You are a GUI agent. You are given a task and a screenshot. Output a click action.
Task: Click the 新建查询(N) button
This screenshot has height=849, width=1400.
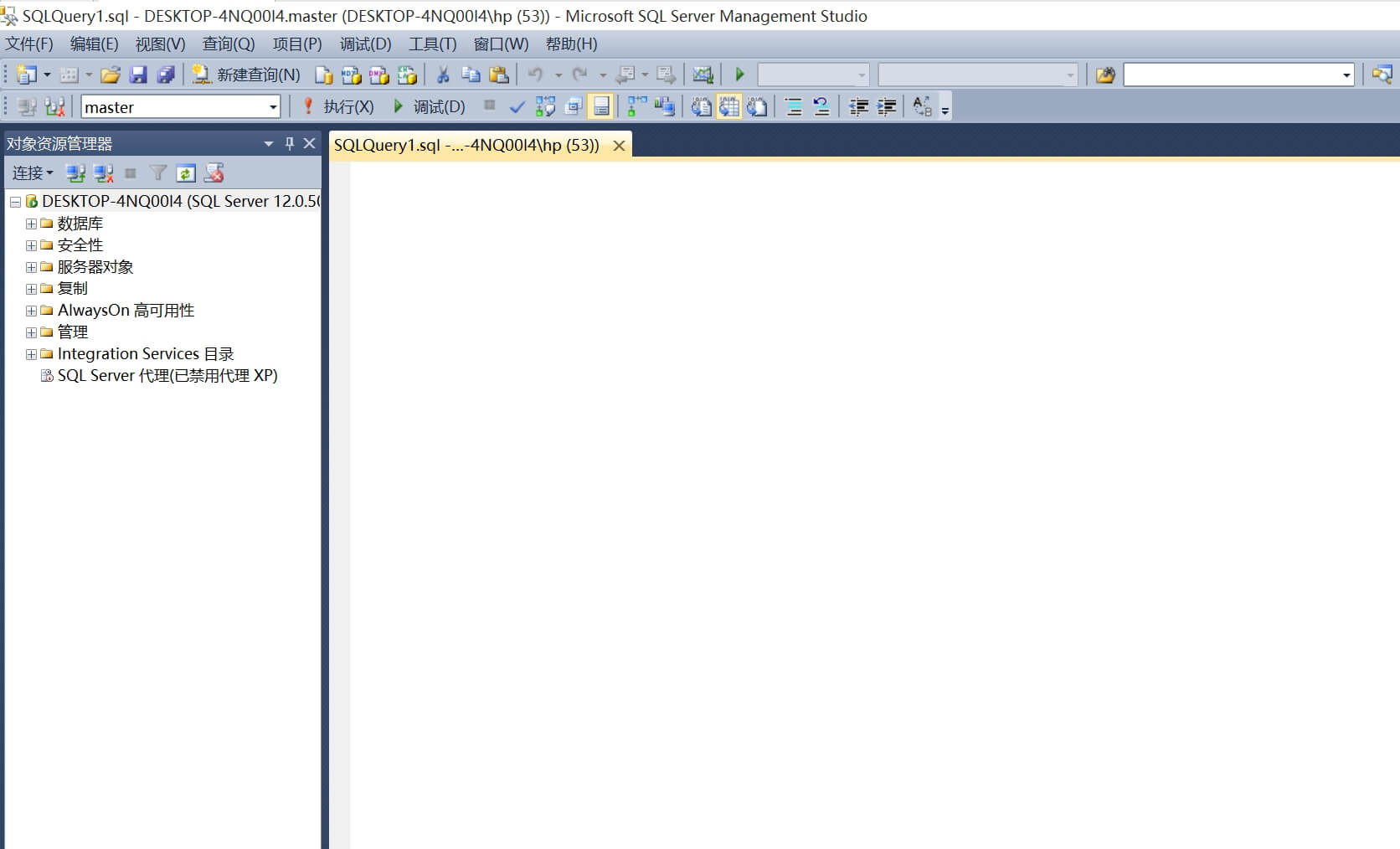pos(247,75)
